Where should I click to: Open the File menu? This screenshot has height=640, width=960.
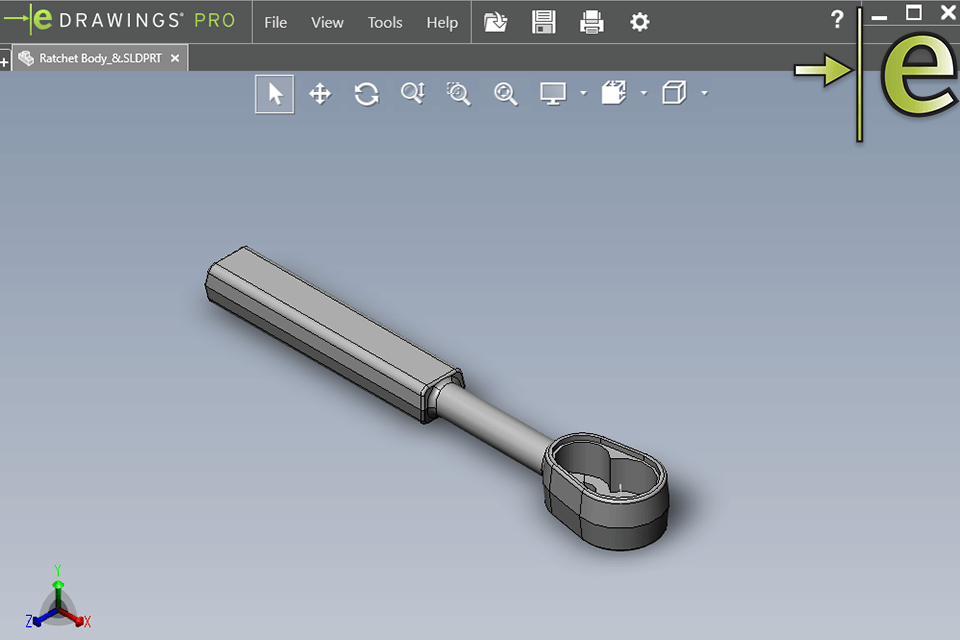click(x=275, y=22)
